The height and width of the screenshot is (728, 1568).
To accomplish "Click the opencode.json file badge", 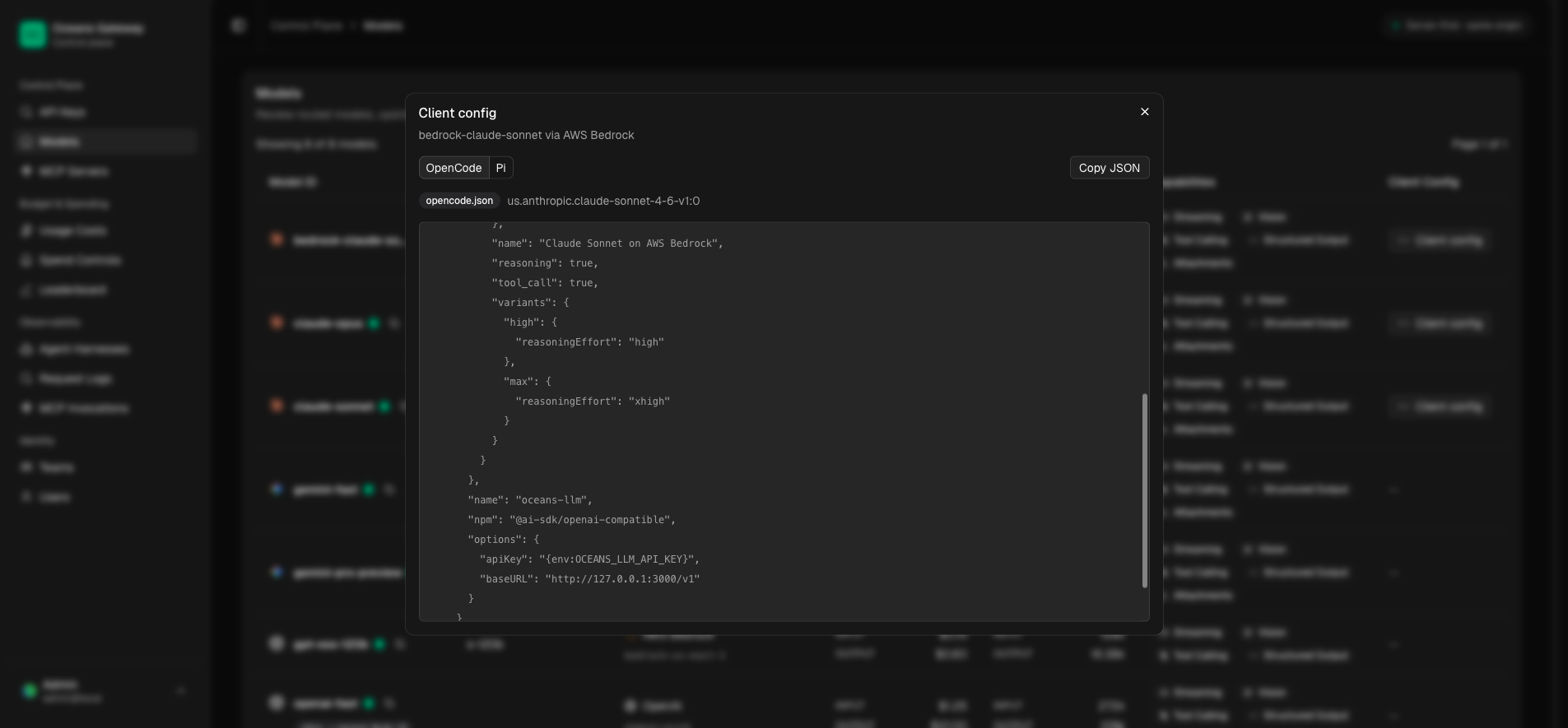I will [x=459, y=201].
